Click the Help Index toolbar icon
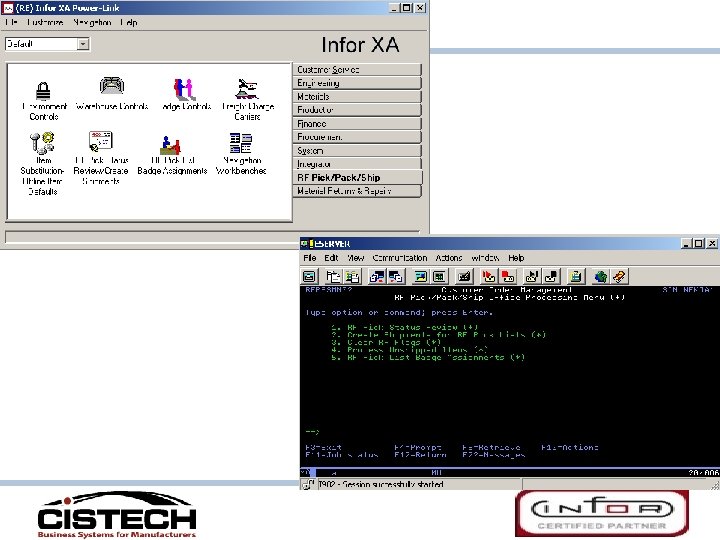 619,276
